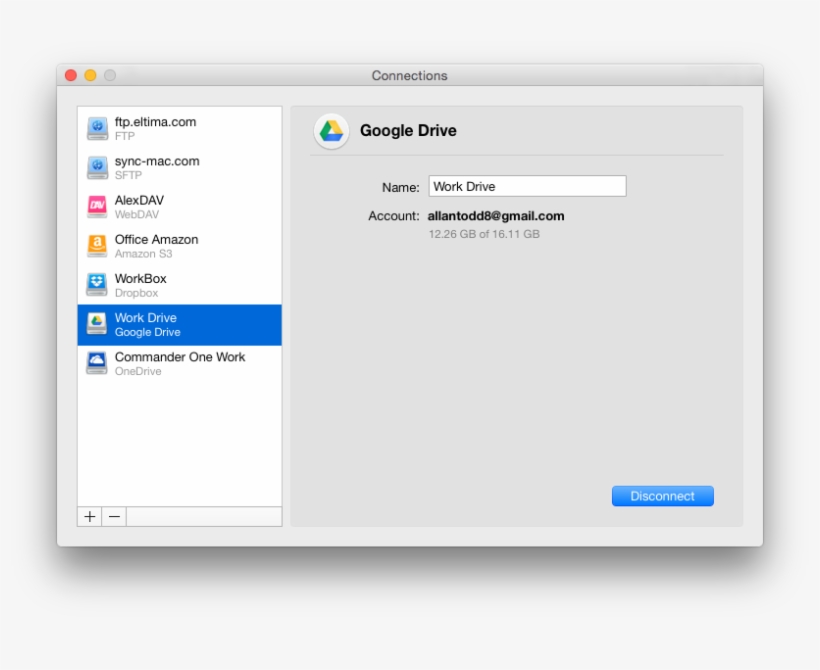
Task: Click the SFTP icon next to sync-mac.com
Action: point(96,166)
